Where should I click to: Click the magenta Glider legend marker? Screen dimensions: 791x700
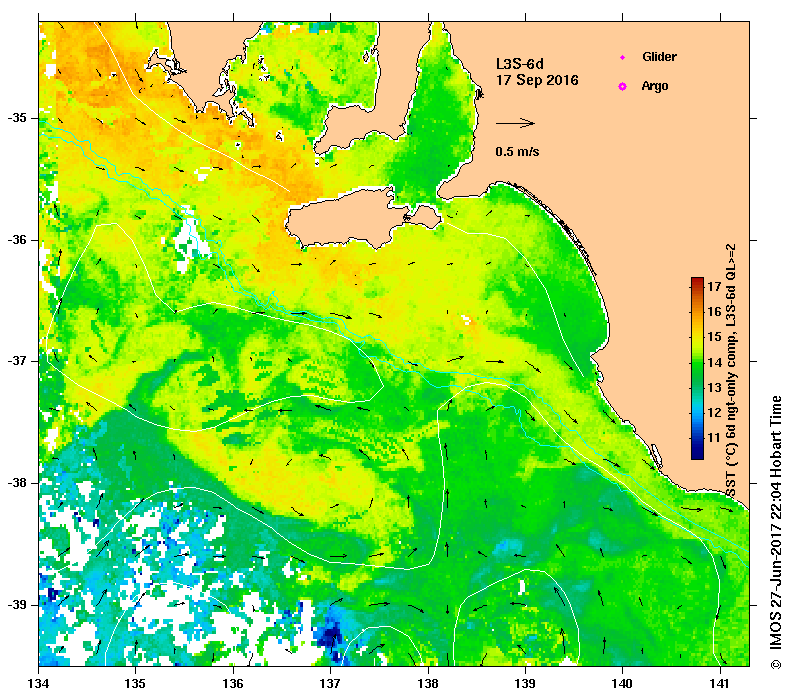point(623,57)
